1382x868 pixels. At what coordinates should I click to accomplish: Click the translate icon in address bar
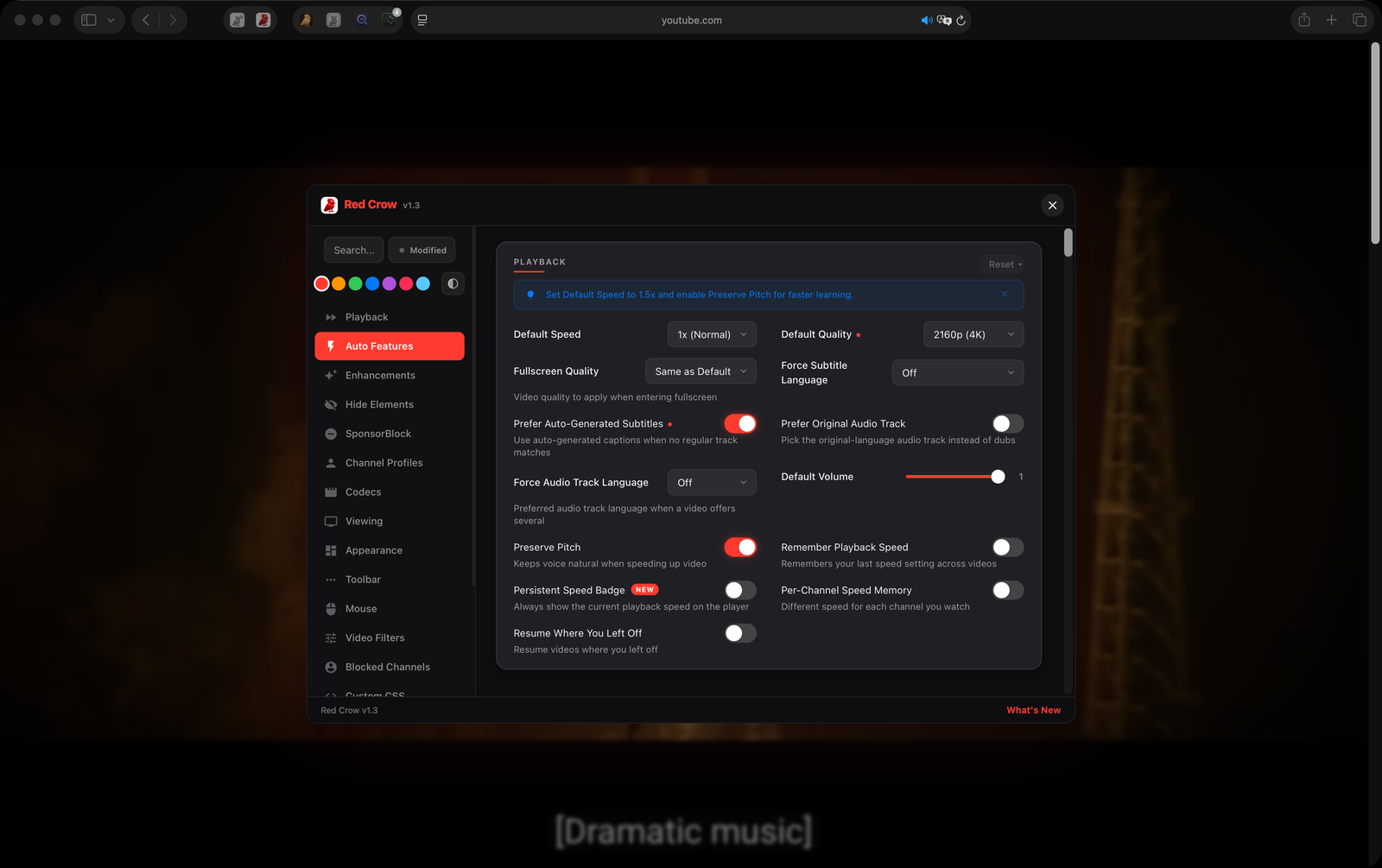[944, 20]
